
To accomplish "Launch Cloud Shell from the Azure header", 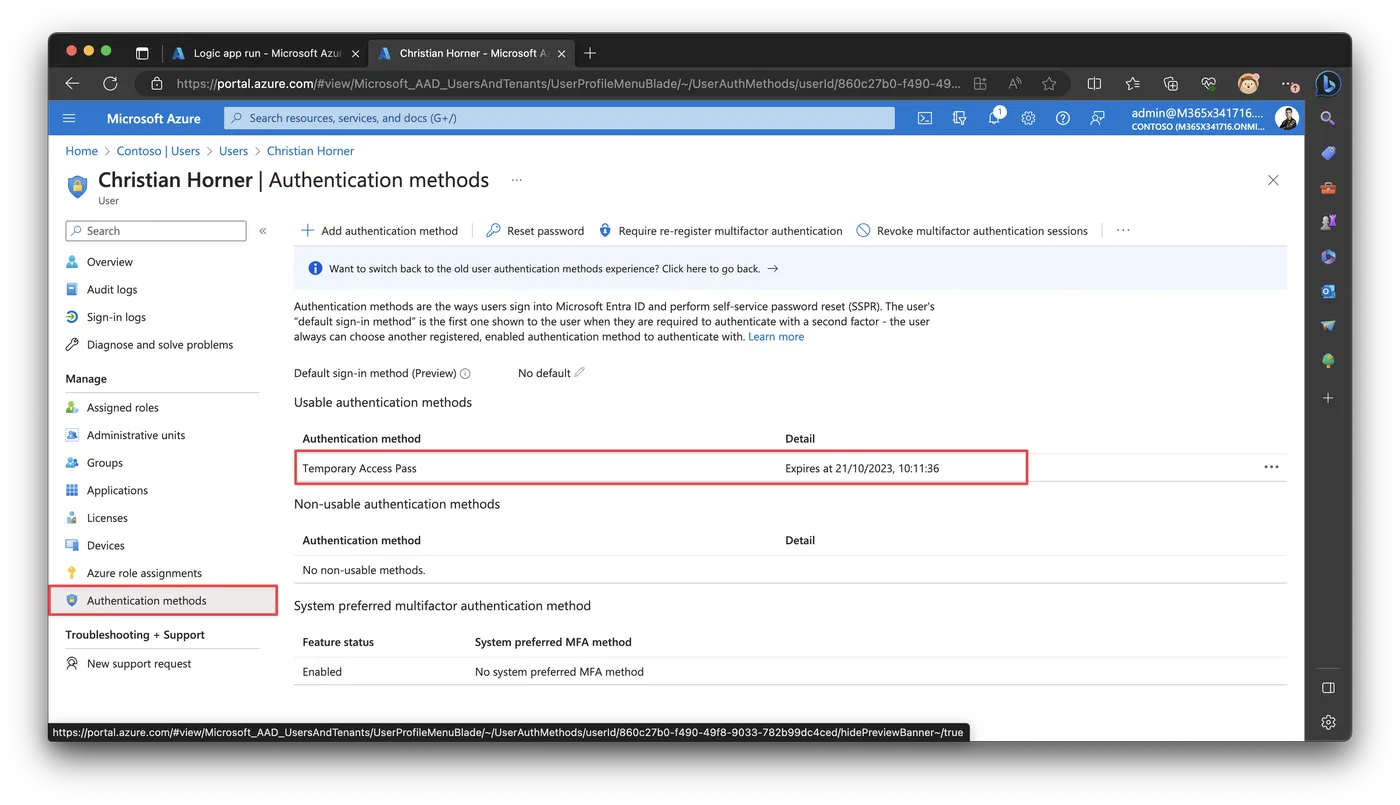I will (x=925, y=118).
